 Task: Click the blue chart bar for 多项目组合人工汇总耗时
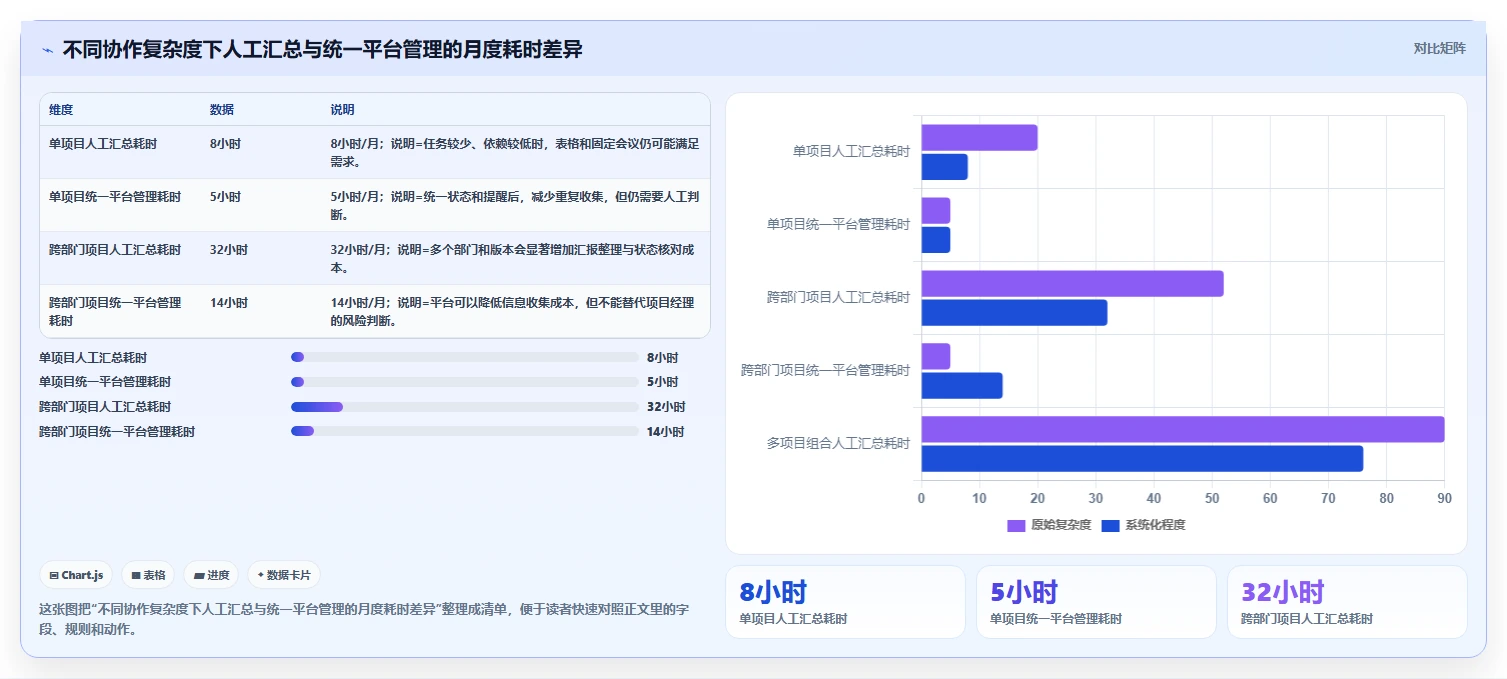(1142, 459)
